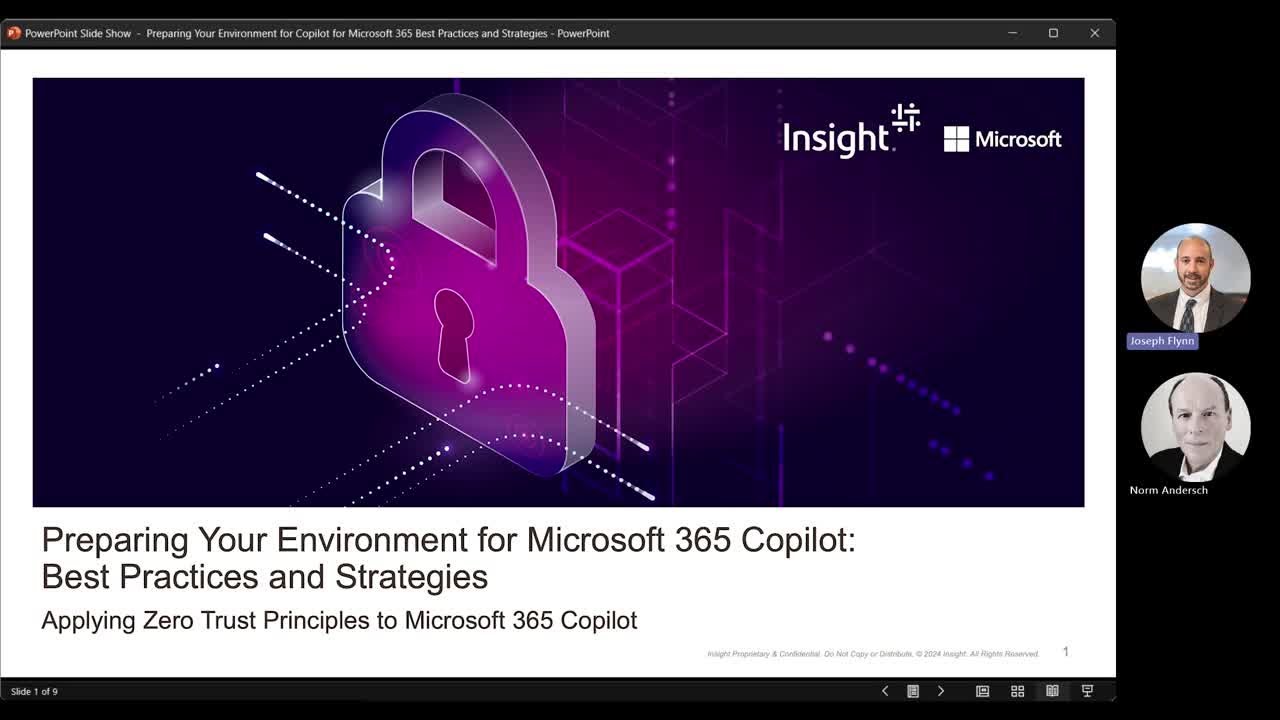Click the padlock image on slide

click(x=468, y=283)
